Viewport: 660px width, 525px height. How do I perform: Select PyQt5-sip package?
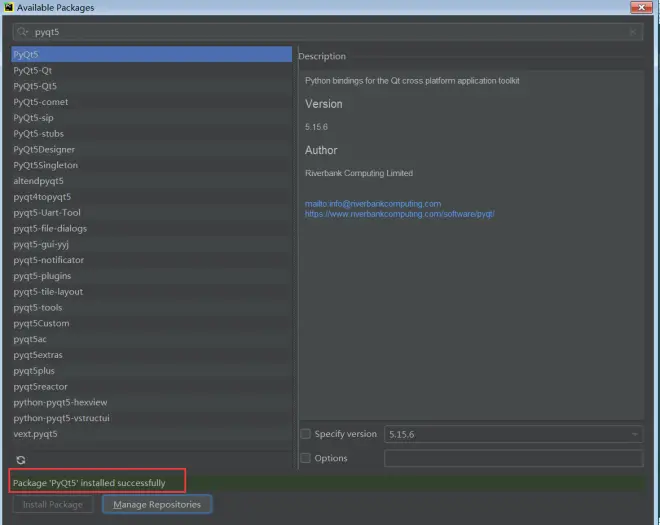pos(152,118)
